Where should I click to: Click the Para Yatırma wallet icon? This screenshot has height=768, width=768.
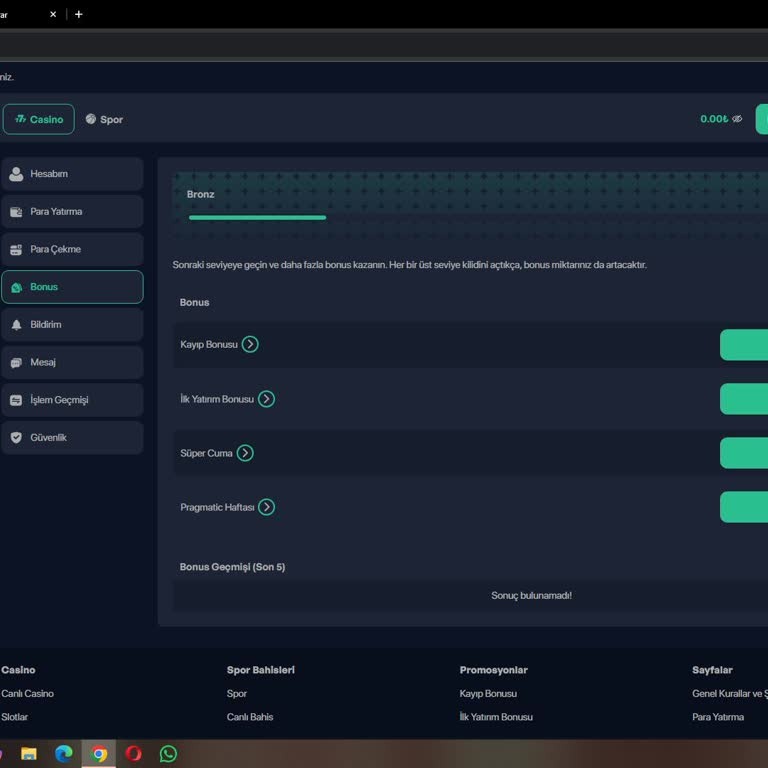[x=16, y=212]
